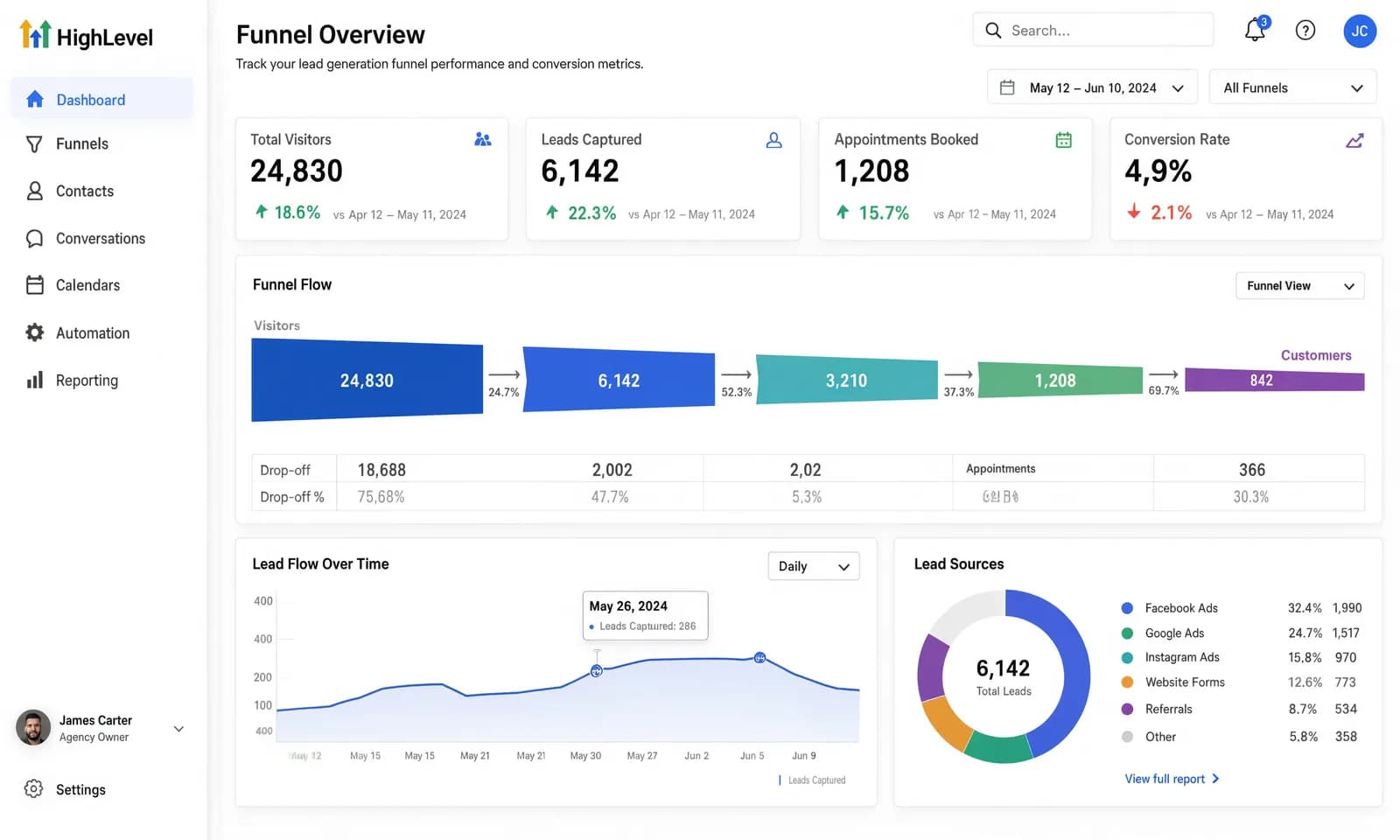This screenshot has width=1400, height=840.
Task: Expand the James Carter account chevron
Action: coord(178,728)
